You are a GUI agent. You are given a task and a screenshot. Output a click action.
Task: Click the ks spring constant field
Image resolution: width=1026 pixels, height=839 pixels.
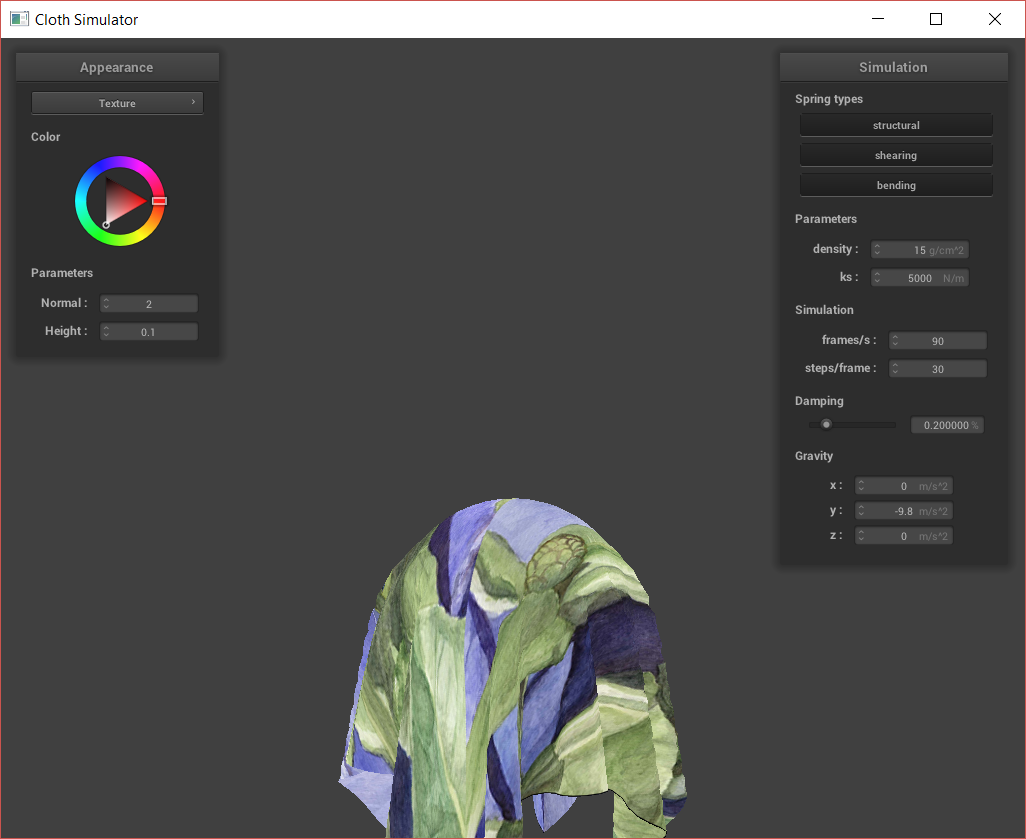pos(919,278)
